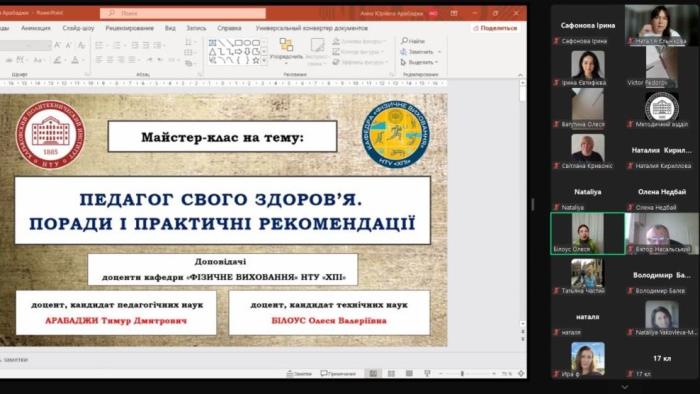Screen dimensions: 700x394
Task: Switch to Reading view
Action: 409,373
